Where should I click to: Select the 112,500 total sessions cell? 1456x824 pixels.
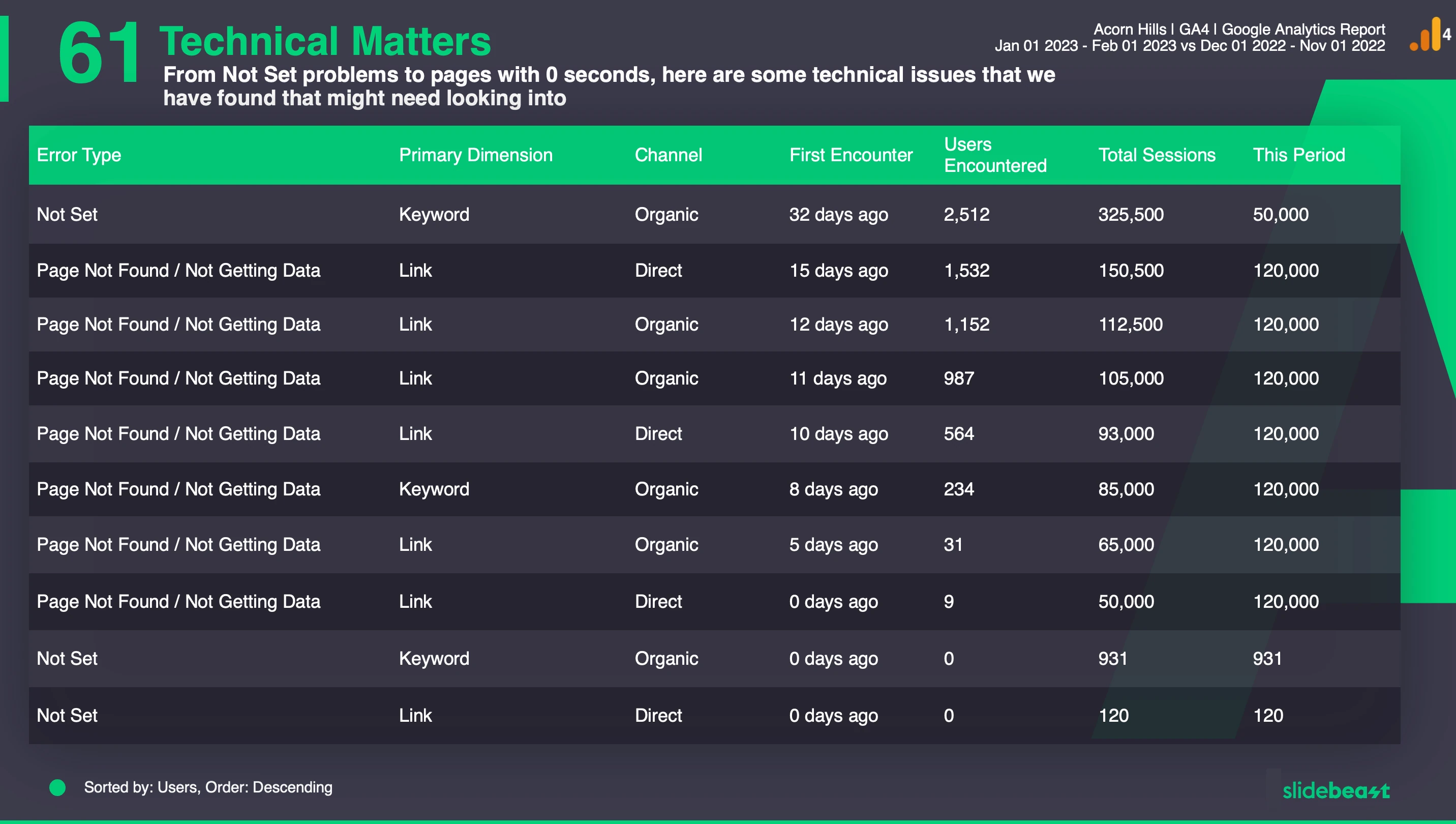pyautogui.click(x=1130, y=325)
